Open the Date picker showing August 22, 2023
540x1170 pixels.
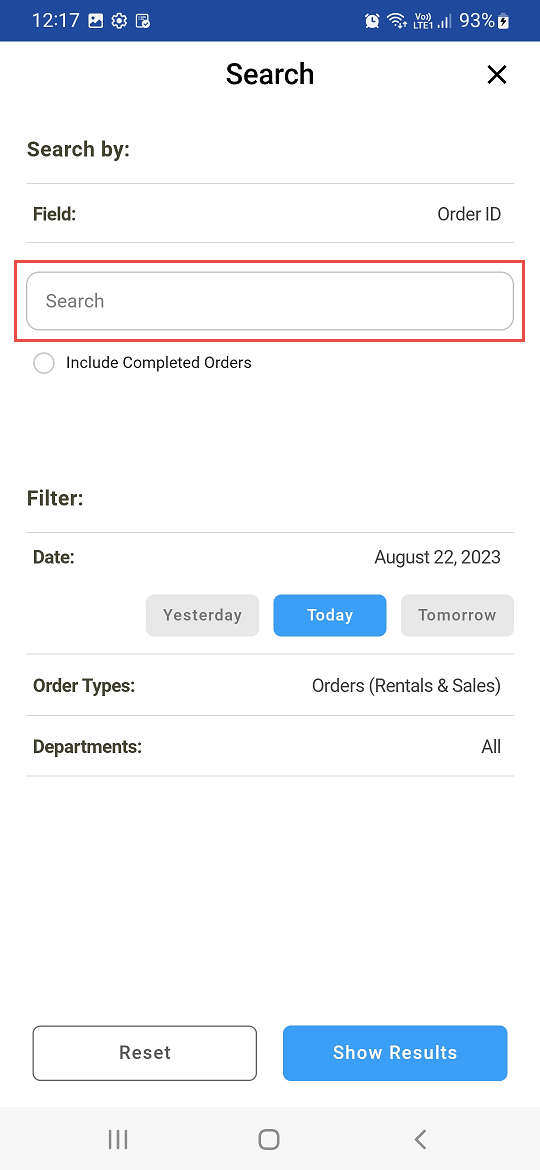[x=270, y=557]
